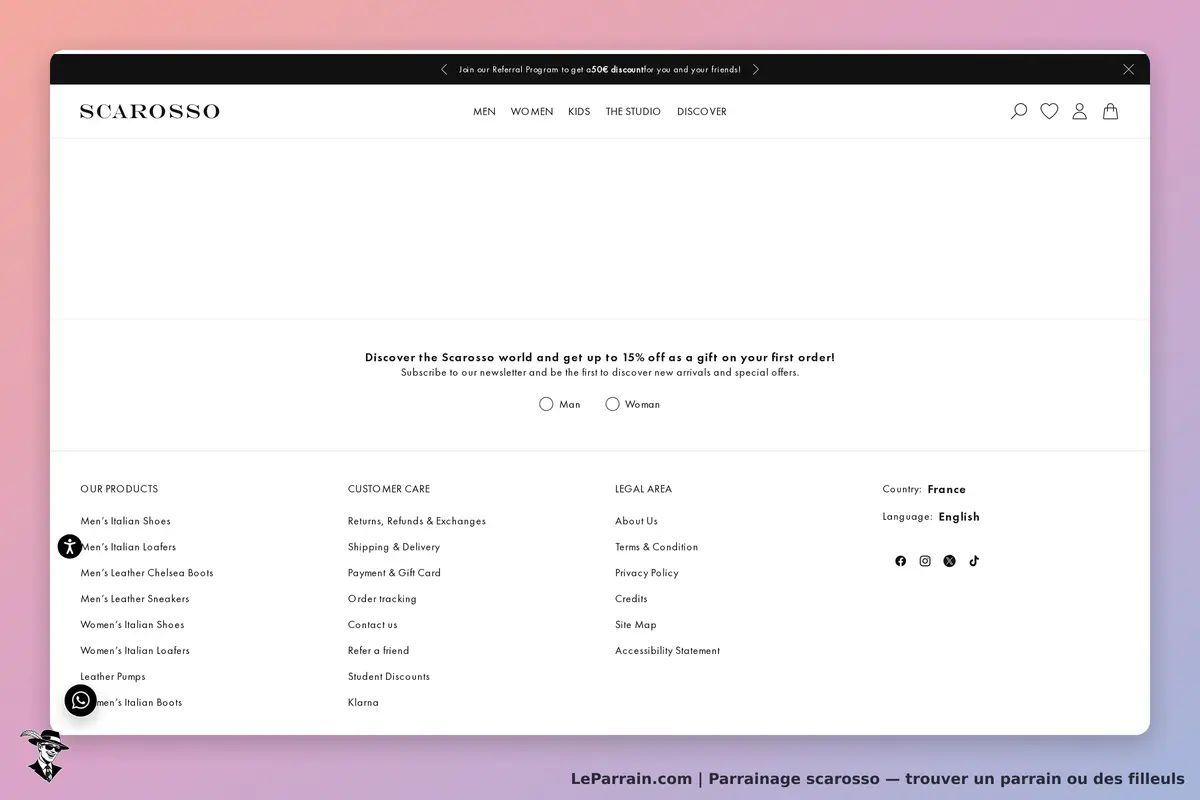Visit Scarosso Facebook page icon
1200x800 pixels.
coord(900,561)
